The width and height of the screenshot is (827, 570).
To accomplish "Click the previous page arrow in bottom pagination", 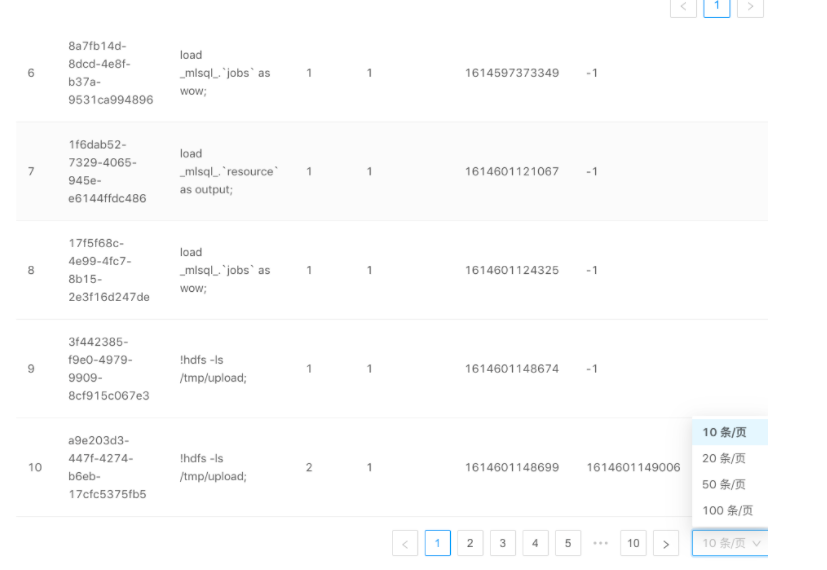I will (405, 543).
